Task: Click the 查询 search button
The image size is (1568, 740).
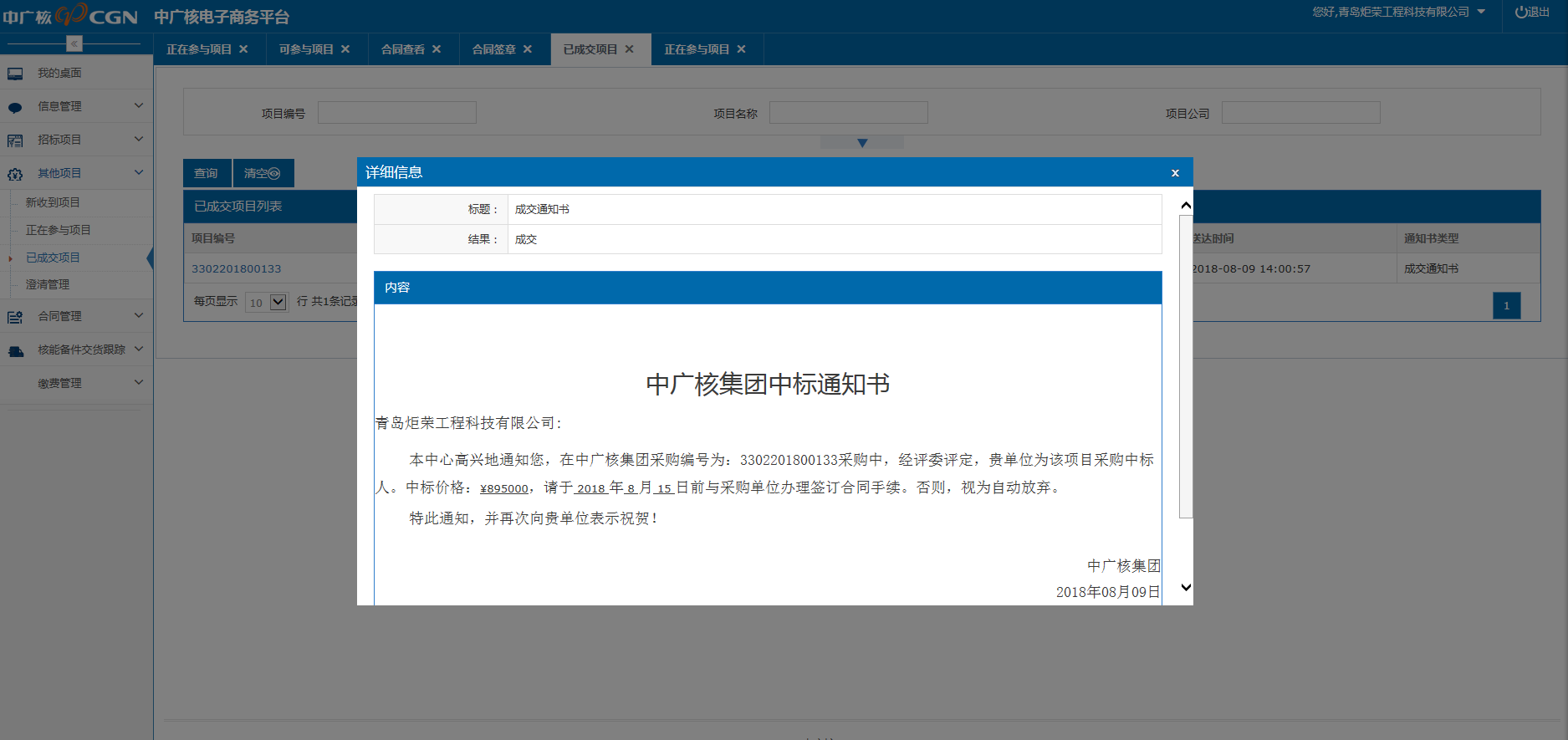Action: click(207, 173)
